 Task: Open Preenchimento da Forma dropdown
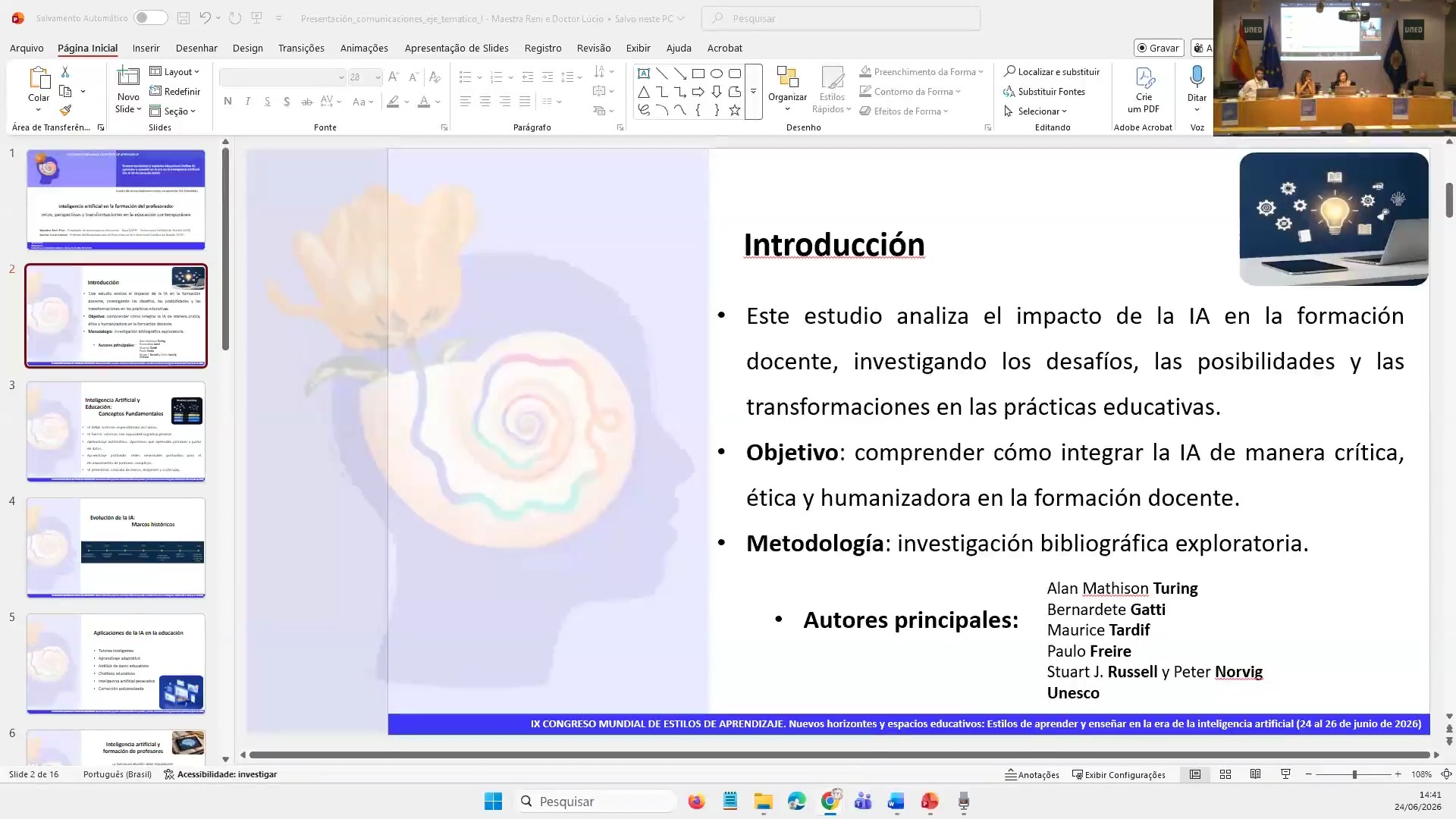pos(921,71)
